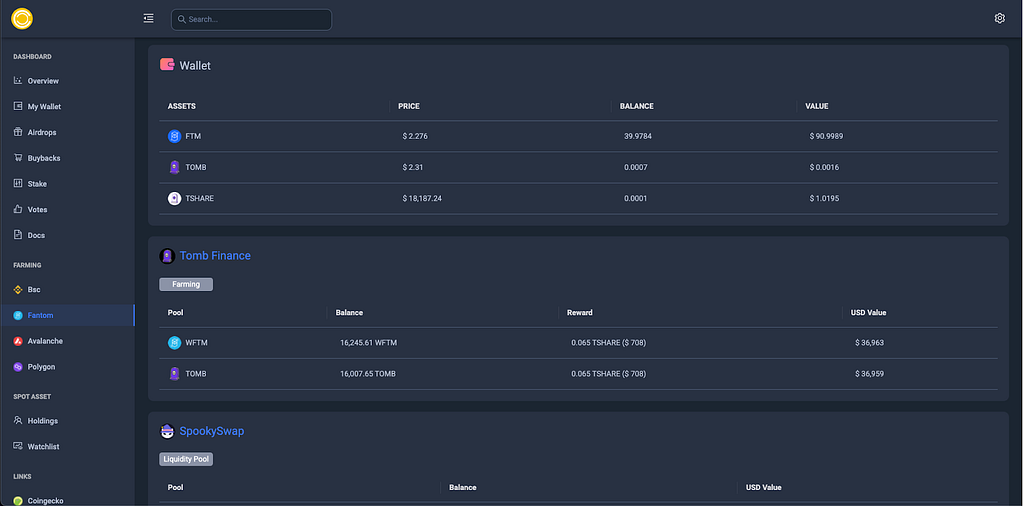The image size is (1024, 506).
Task: Select Bsc farming network
Action: click(34, 290)
